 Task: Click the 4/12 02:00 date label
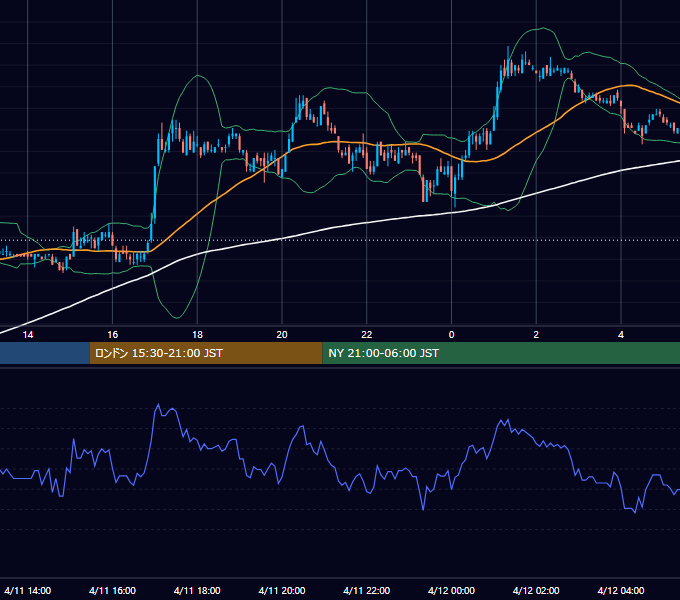coord(536,590)
